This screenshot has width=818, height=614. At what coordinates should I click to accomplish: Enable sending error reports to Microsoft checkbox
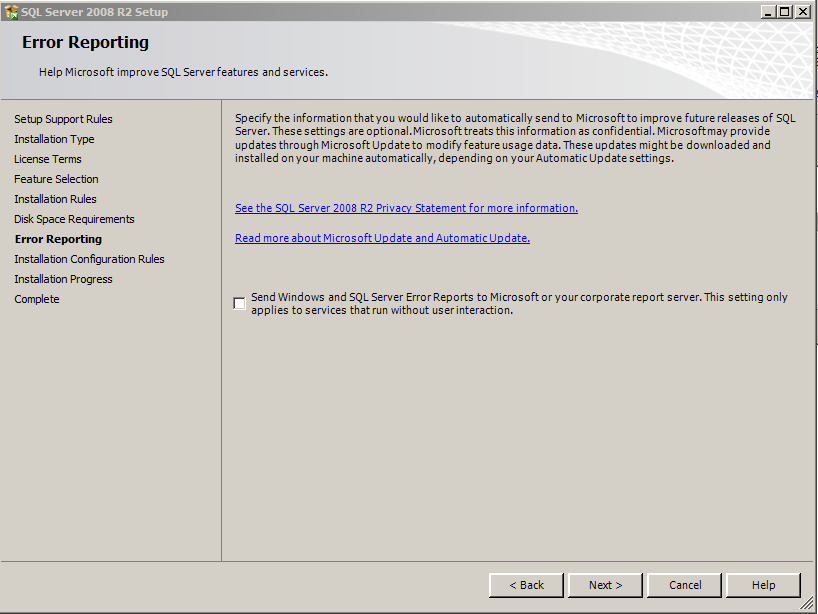click(x=239, y=304)
